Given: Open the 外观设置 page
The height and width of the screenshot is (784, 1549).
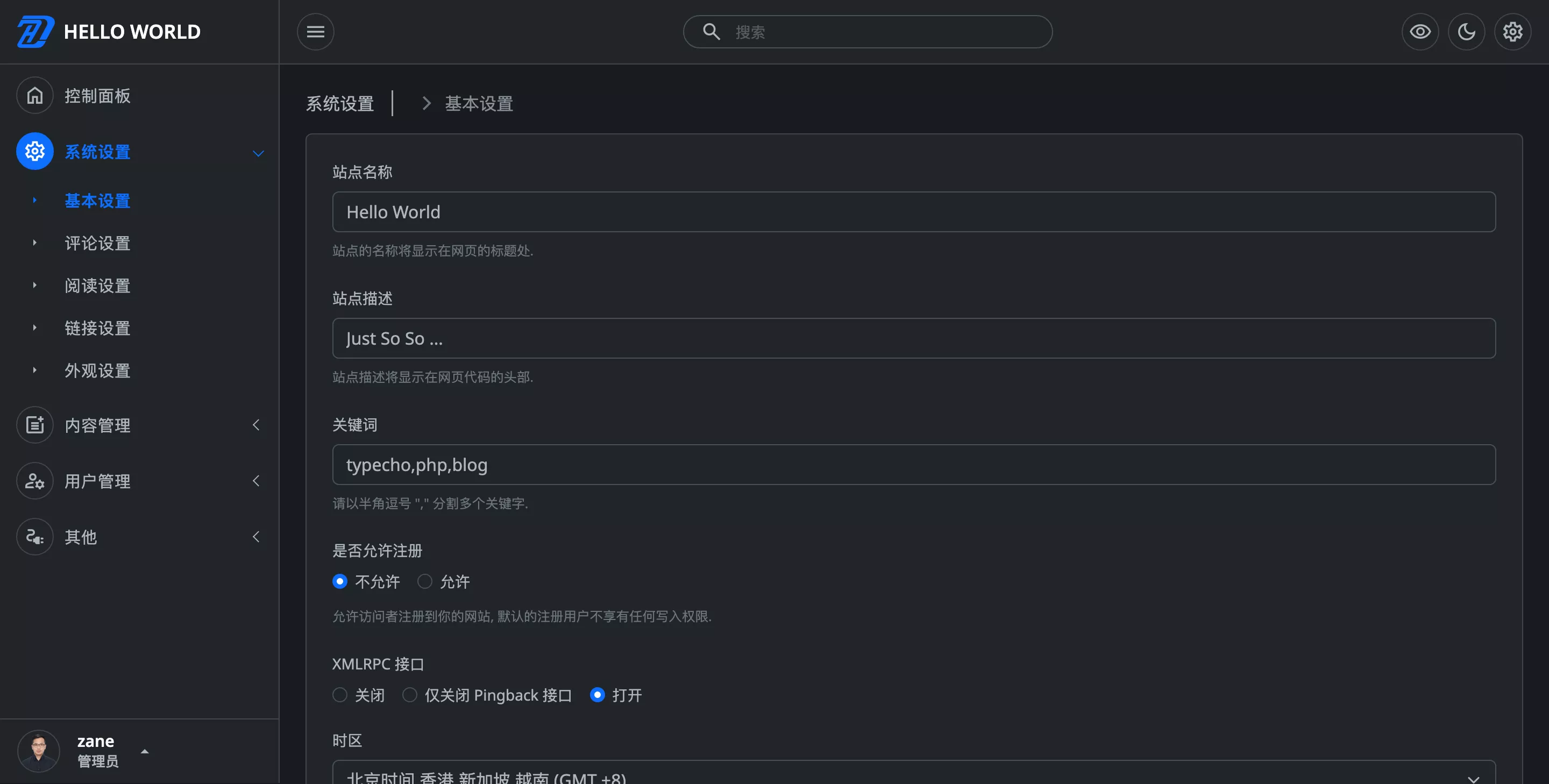Looking at the screenshot, I should (97, 371).
